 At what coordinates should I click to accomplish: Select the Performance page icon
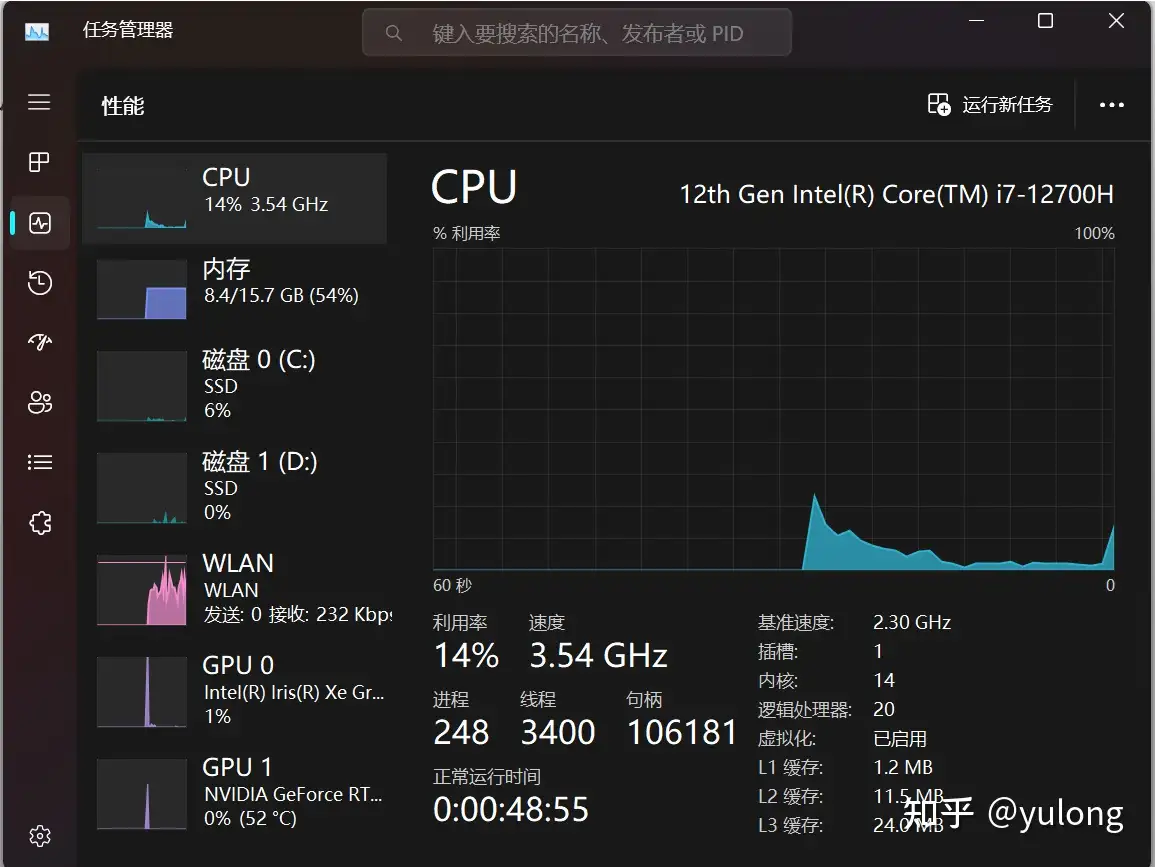tap(40, 222)
